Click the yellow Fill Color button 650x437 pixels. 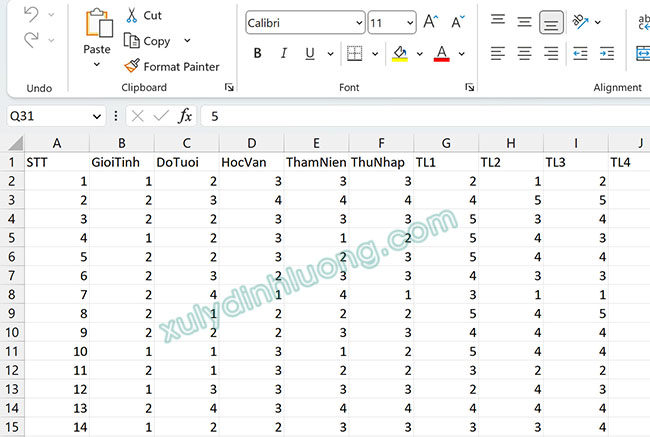tap(399, 53)
